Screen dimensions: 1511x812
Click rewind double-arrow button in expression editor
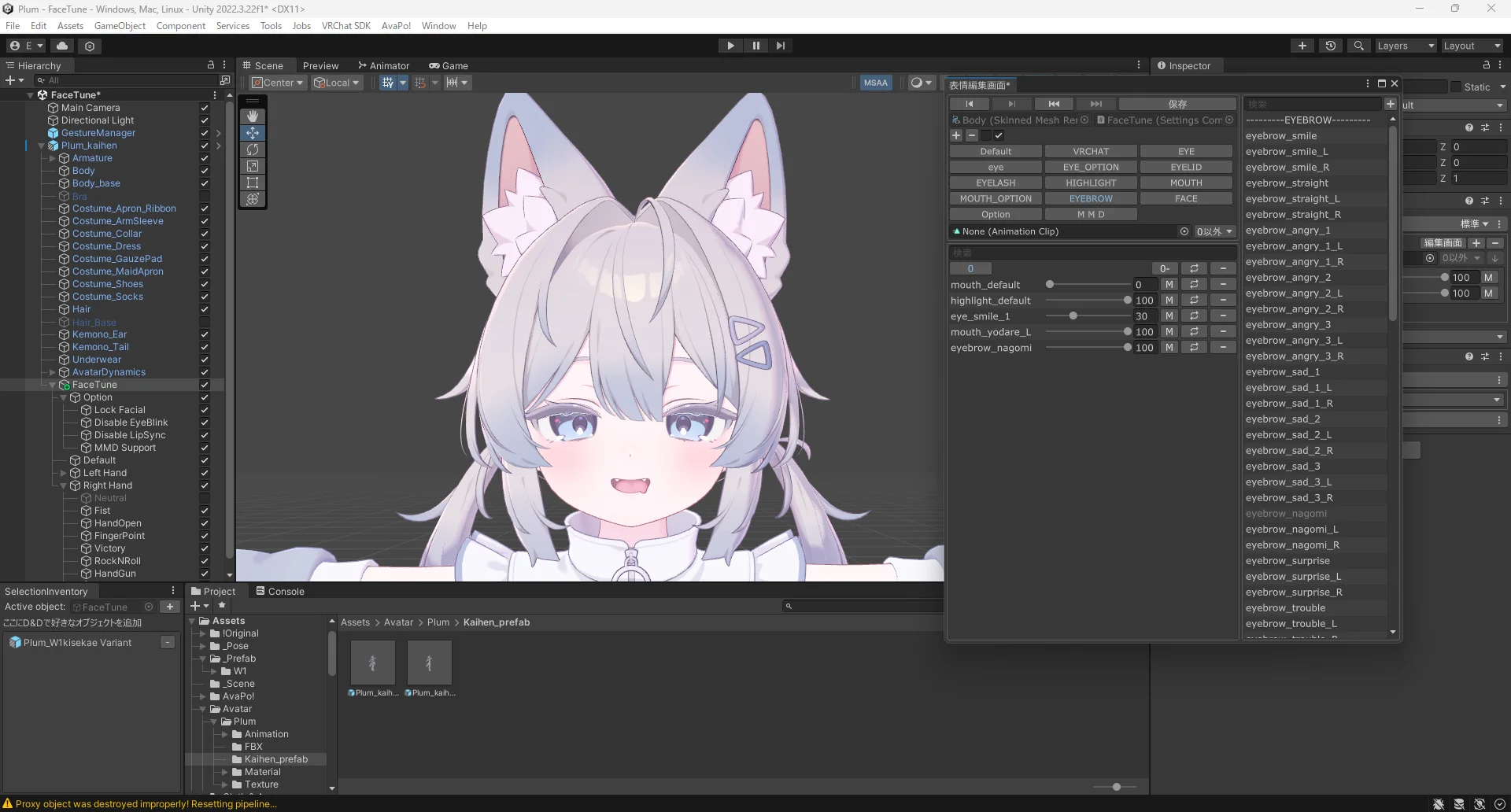(1054, 104)
